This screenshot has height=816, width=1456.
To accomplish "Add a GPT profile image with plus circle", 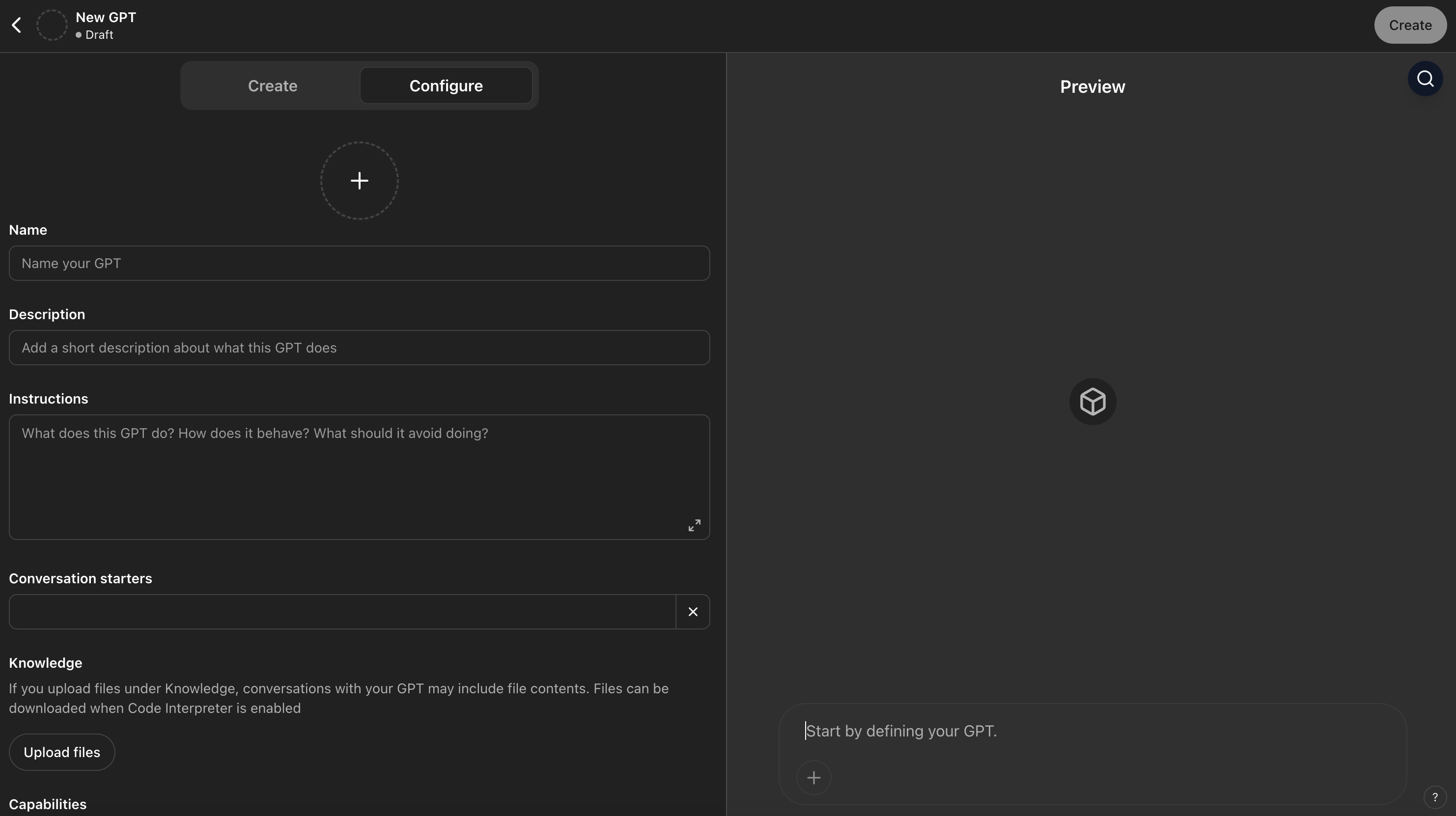I will coord(360,181).
